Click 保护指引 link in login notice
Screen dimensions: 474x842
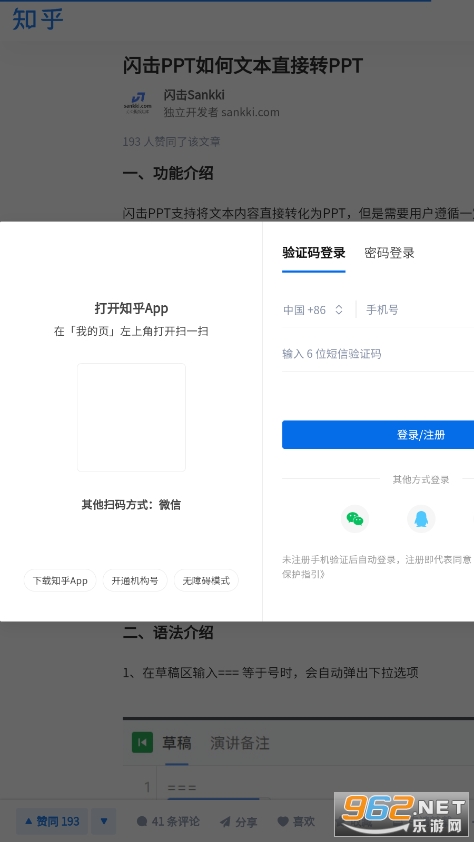coord(302,574)
